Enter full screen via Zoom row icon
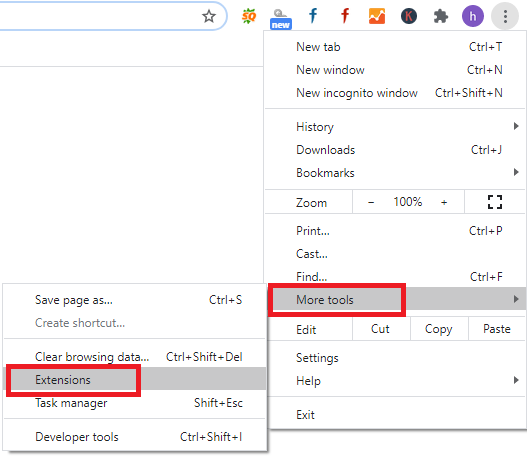 [x=495, y=202]
